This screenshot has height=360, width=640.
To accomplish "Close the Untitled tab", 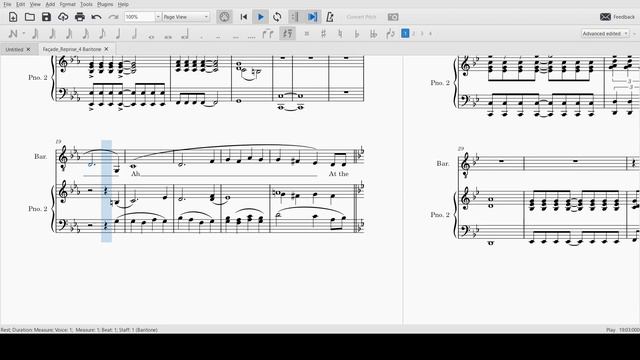I will 28,49.
